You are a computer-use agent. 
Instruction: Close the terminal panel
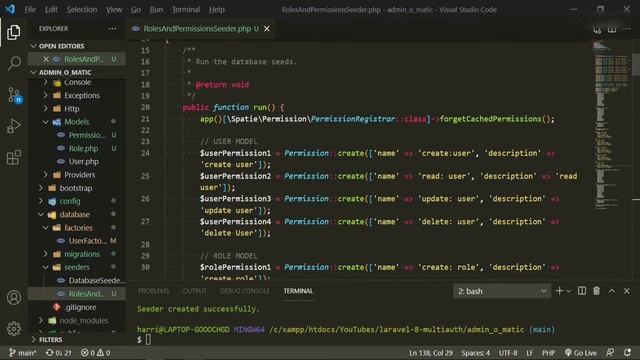627,291
